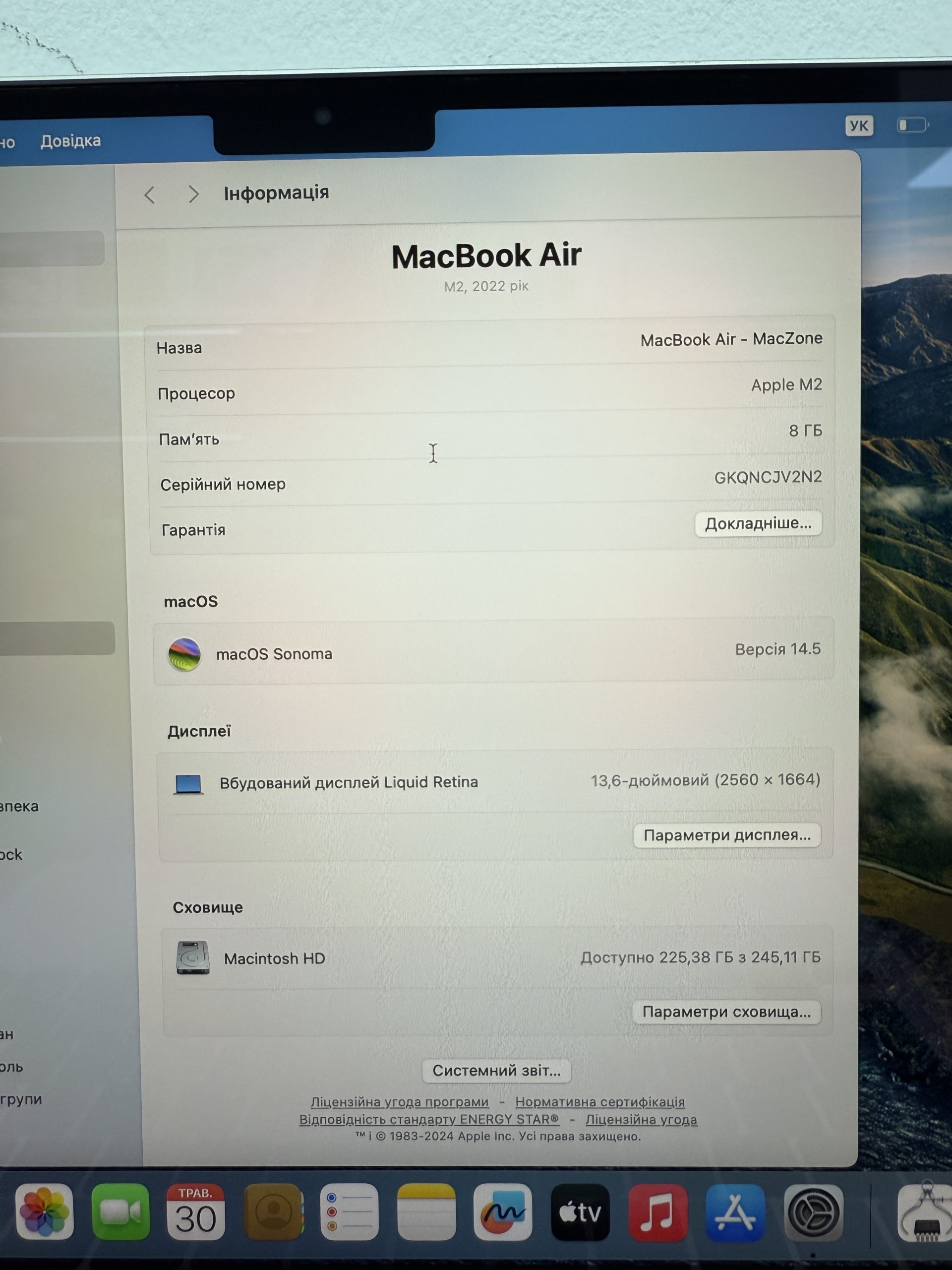Open the Ліцензійна угода link
952x1270 pixels.
[641, 1120]
